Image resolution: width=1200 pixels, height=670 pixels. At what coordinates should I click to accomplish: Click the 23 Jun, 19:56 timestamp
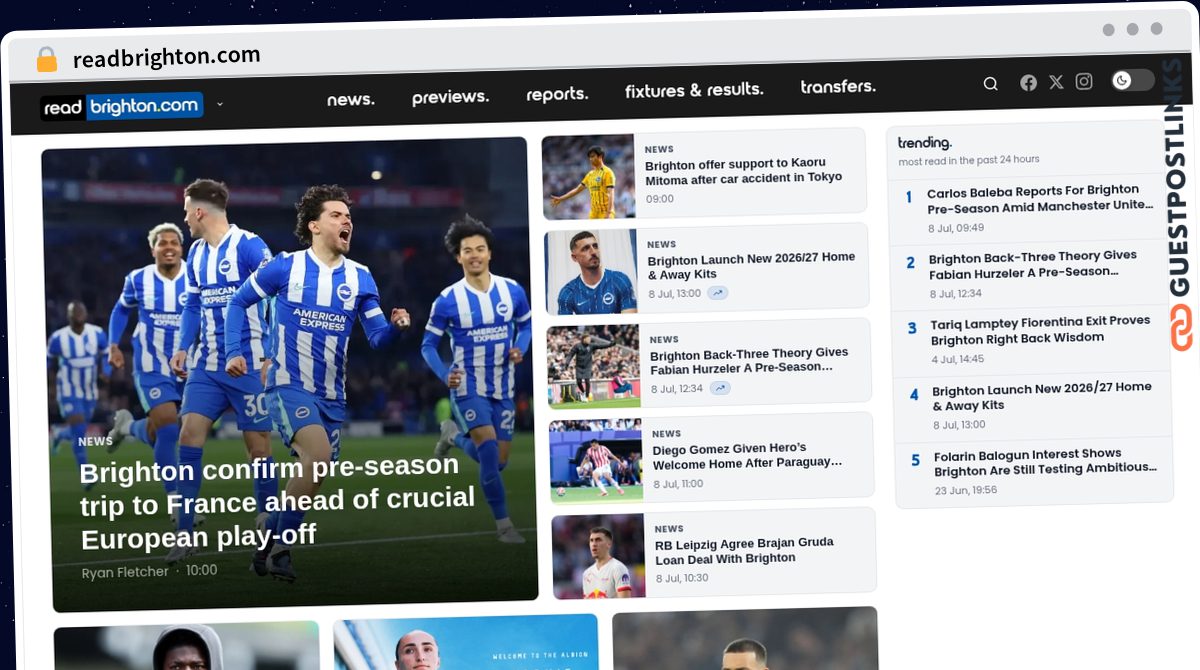tap(966, 490)
